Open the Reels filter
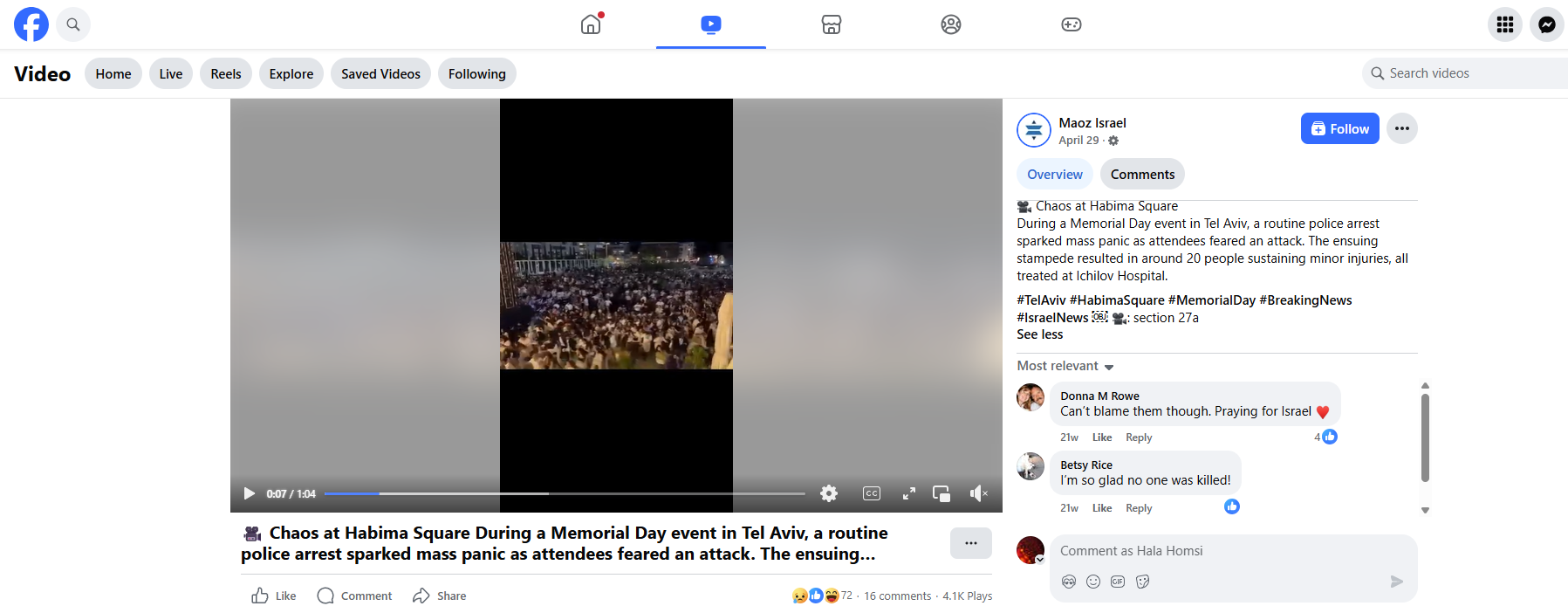Viewport: 1568px width, 613px height. coord(226,74)
